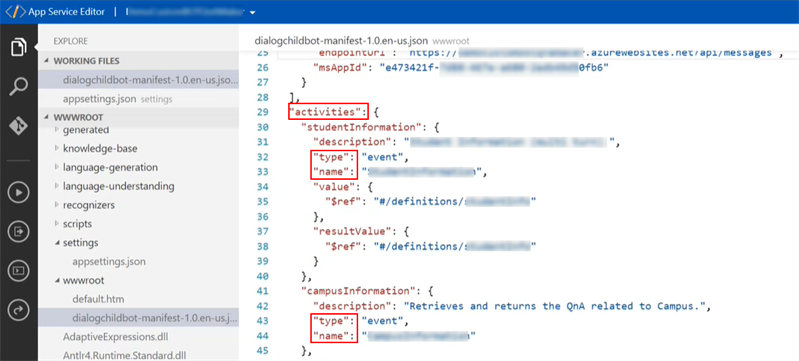Click line number 40 in gutter

(262, 276)
